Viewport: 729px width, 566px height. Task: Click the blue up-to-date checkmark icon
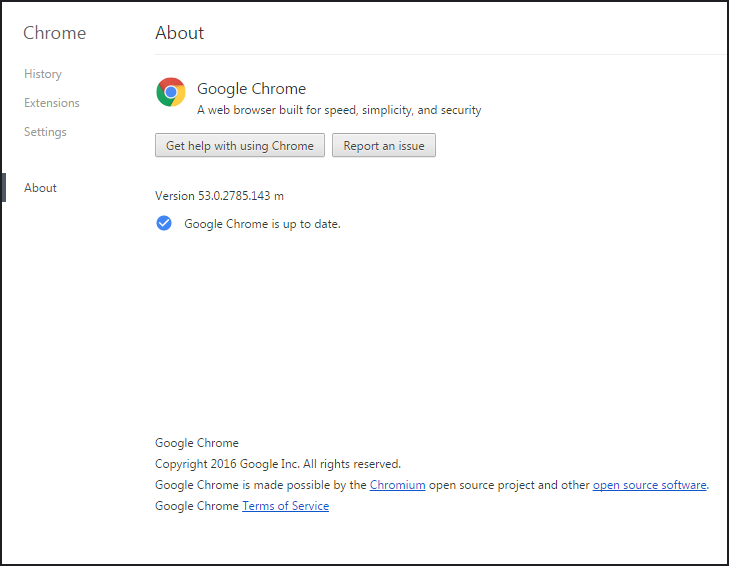pyautogui.click(x=164, y=223)
